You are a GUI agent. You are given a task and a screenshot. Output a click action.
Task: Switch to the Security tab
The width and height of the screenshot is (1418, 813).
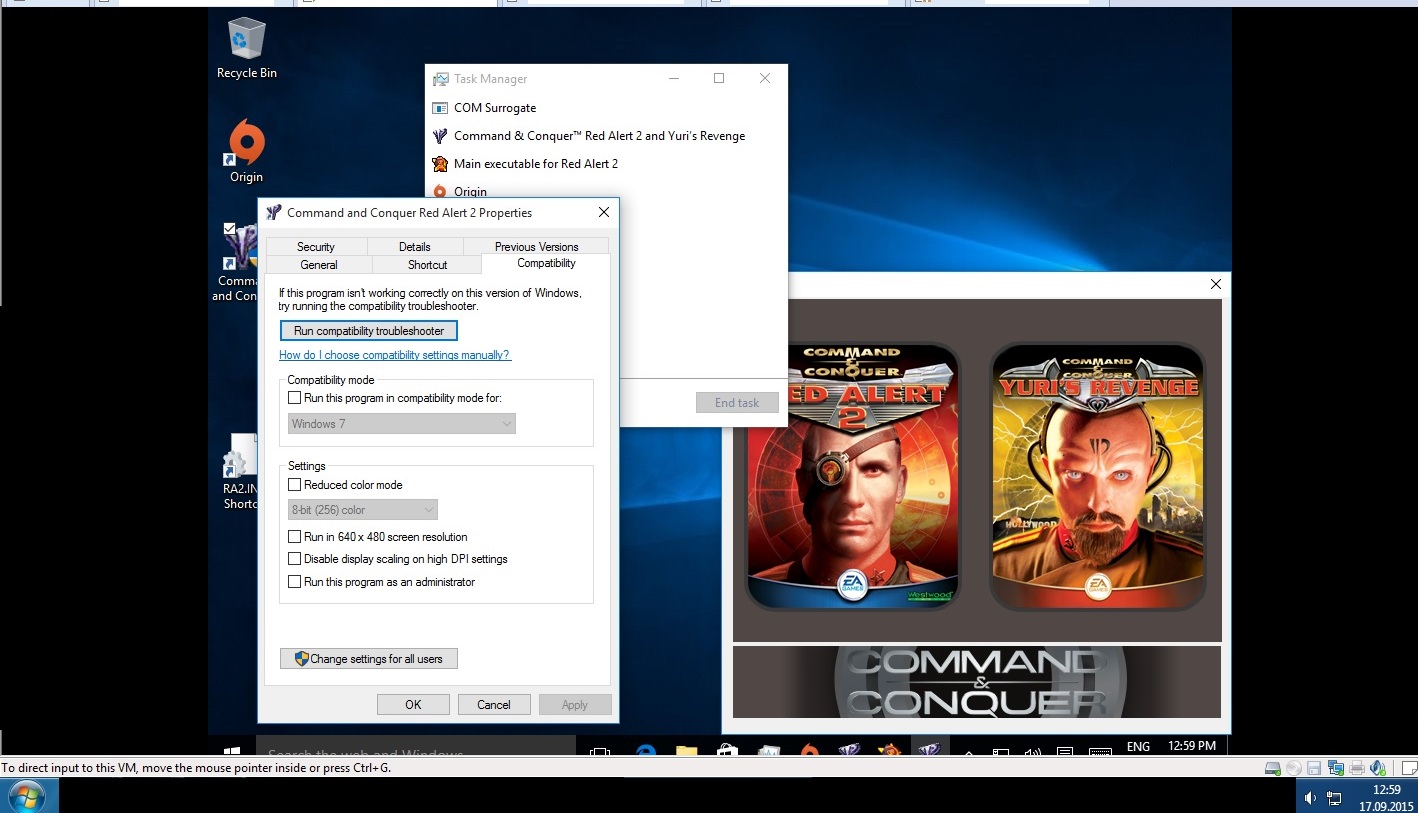pyautogui.click(x=316, y=247)
